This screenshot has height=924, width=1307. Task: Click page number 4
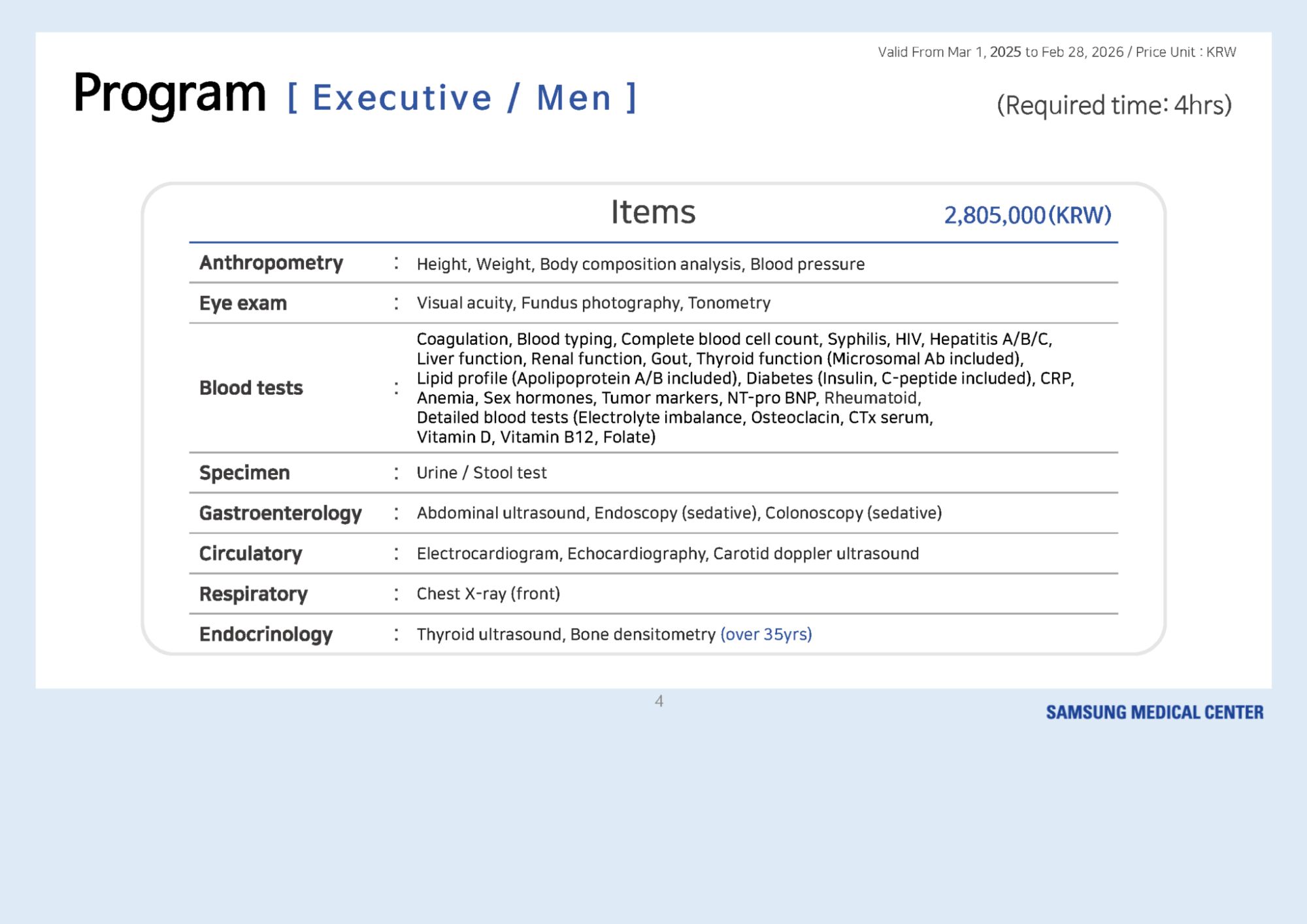pyautogui.click(x=659, y=701)
